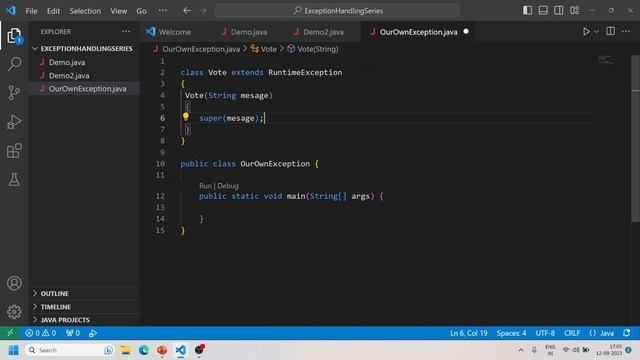Click the lightbulb code action on line 6
The width and height of the screenshot is (640, 360).
[x=186, y=117]
